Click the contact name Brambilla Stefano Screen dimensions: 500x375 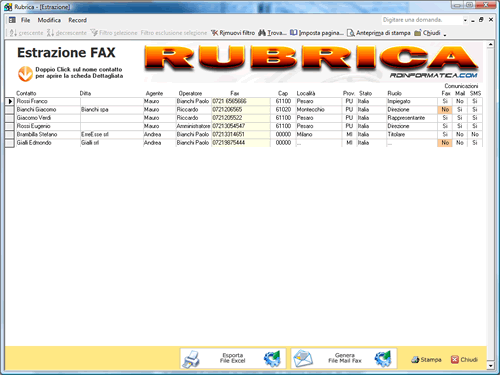37,135
